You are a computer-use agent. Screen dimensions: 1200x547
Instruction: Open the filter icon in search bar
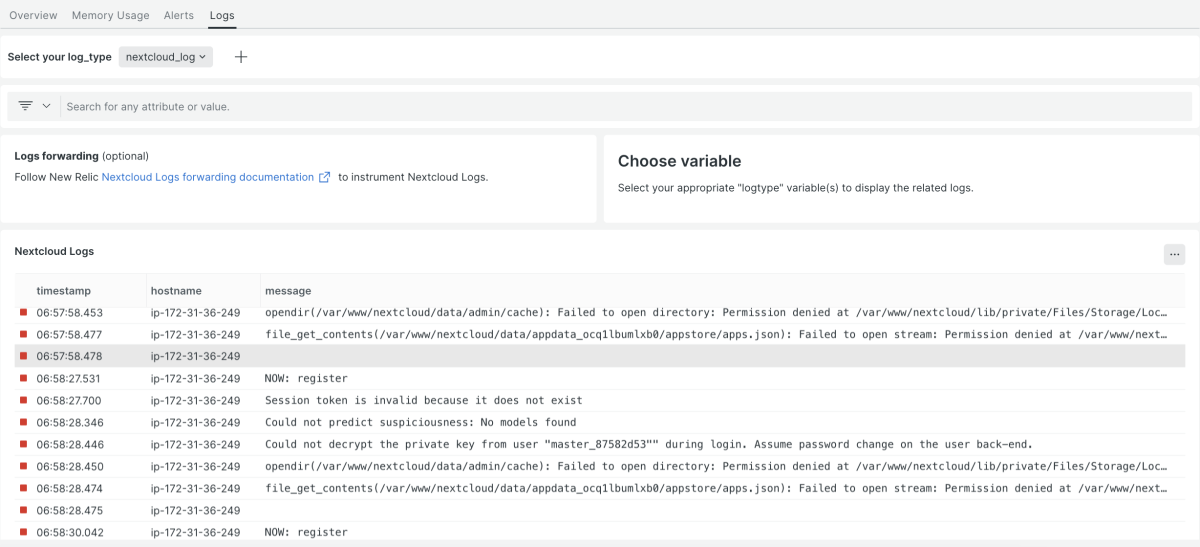[x=25, y=106]
